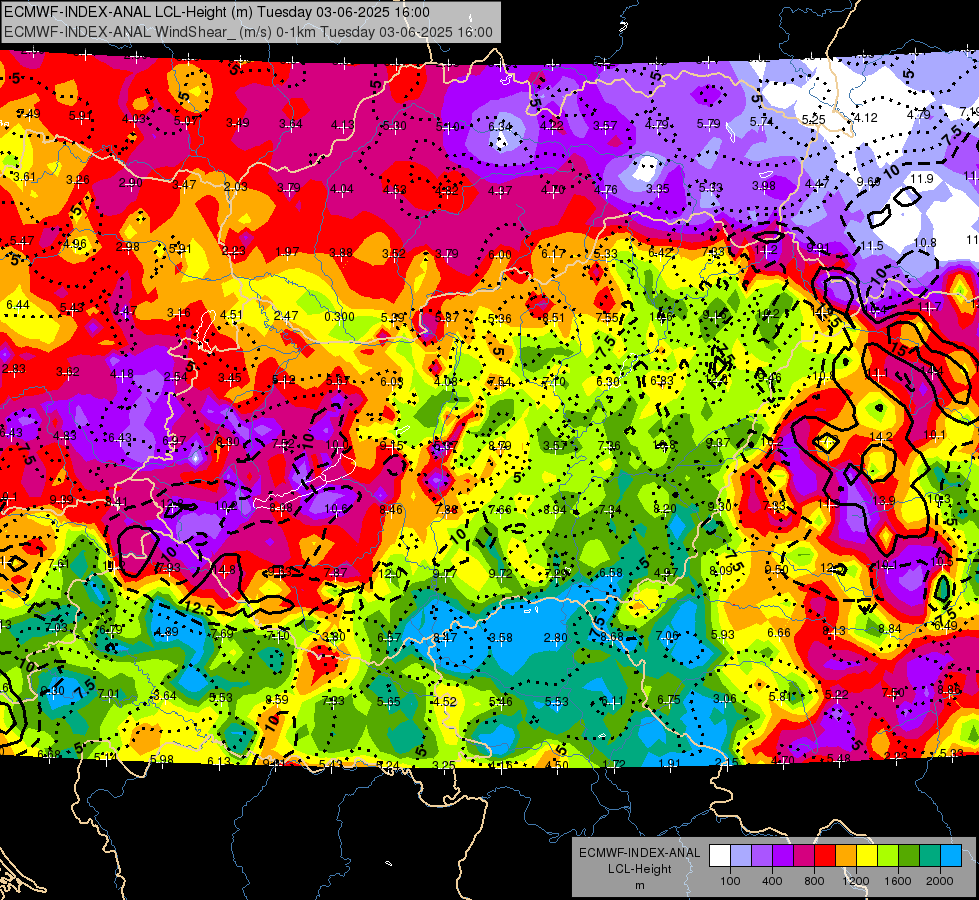Click the wind shear value 7.06
Viewport: 979px width, 900px height.
tap(667, 635)
